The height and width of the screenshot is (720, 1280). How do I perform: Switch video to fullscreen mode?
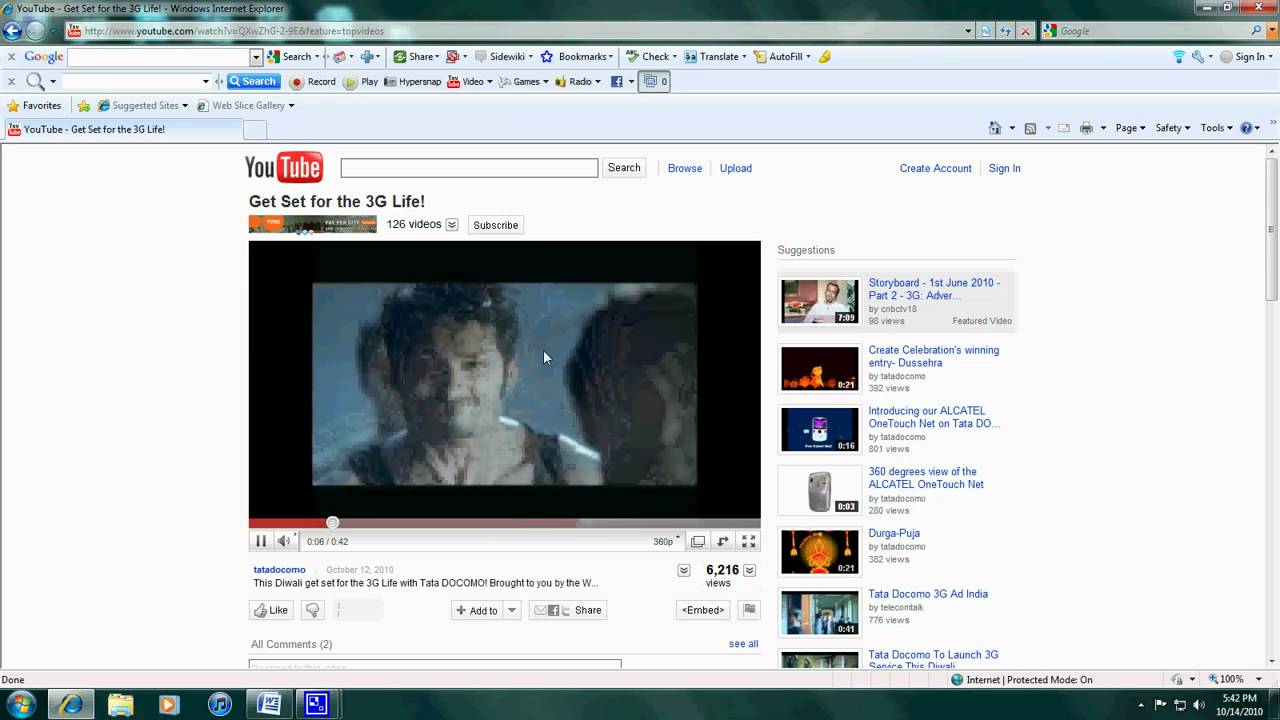pos(748,541)
